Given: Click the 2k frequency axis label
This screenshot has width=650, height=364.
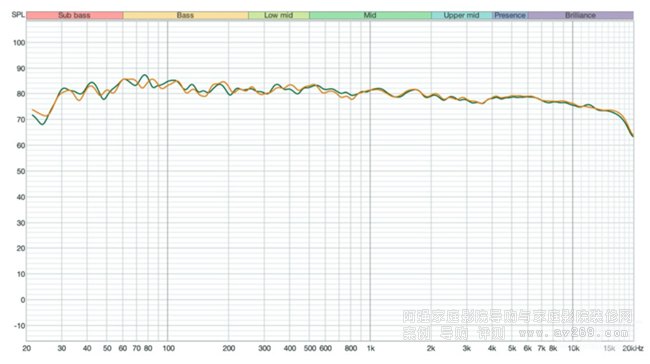Looking at the screenshot, I should [431, 348].
